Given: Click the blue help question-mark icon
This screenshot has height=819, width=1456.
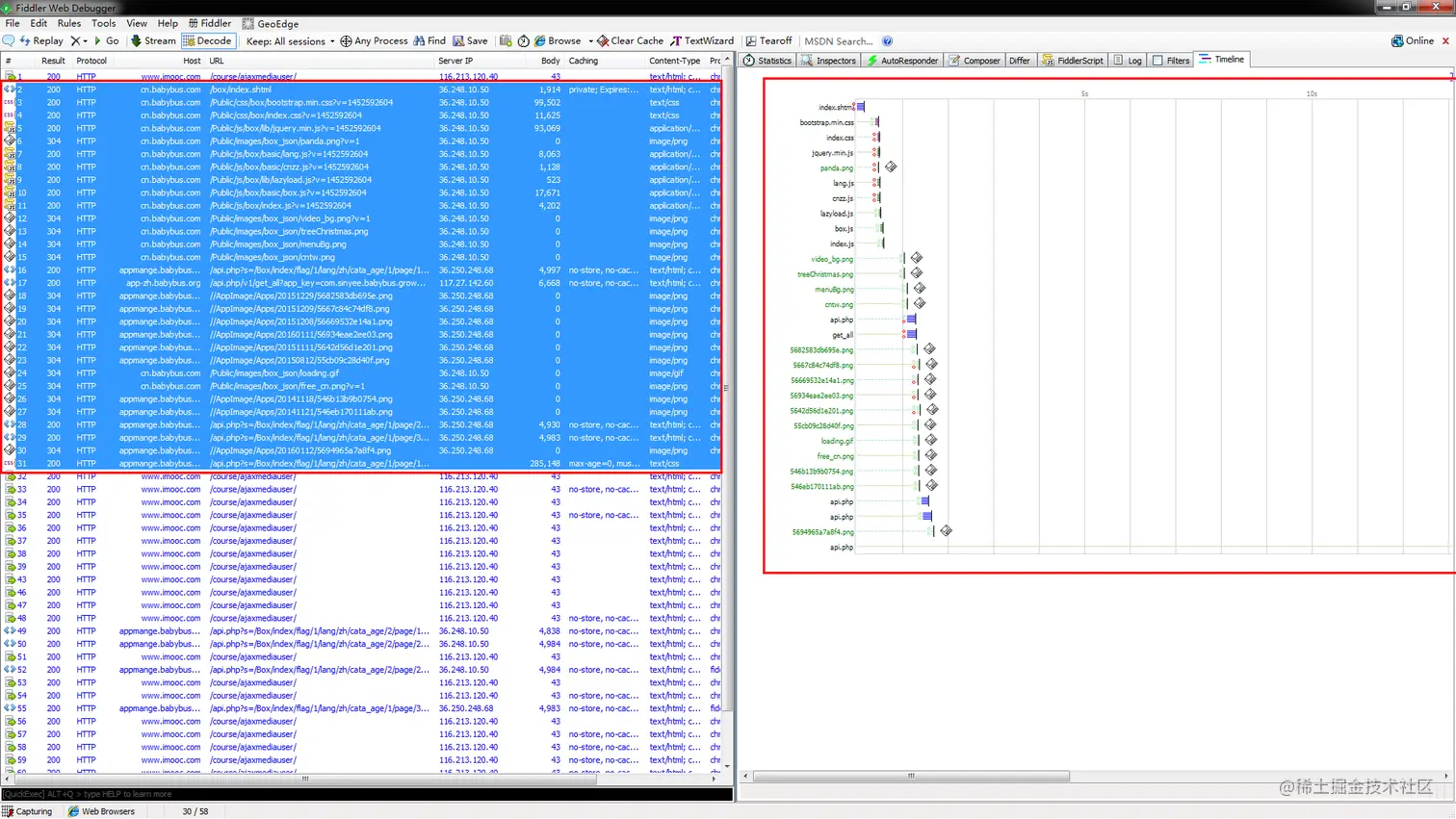Looking at the screenshot, I should point(887,41).
